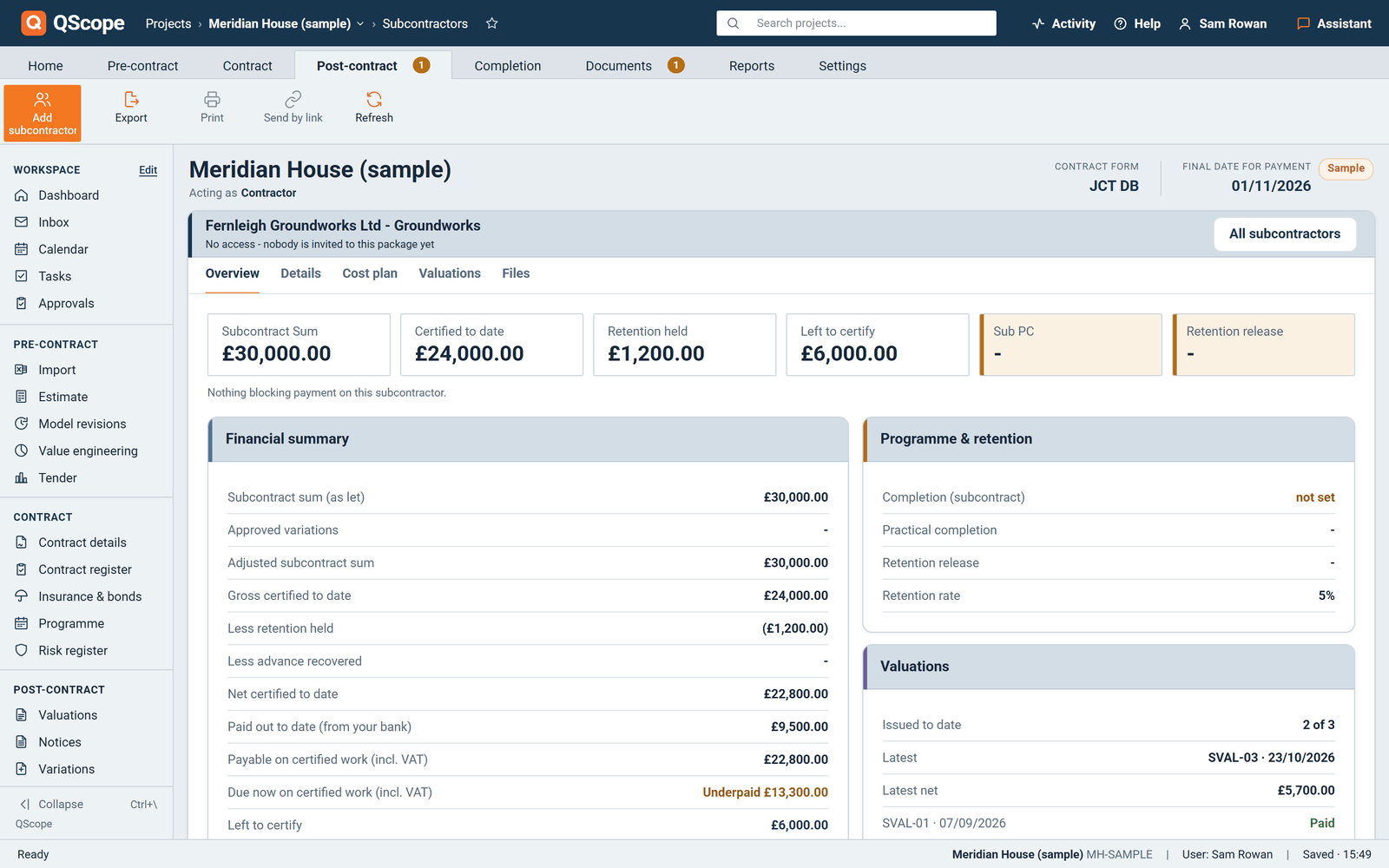Expand the Meridian House project dropdown
The image size is (1389, 868).
click(360, 23)
